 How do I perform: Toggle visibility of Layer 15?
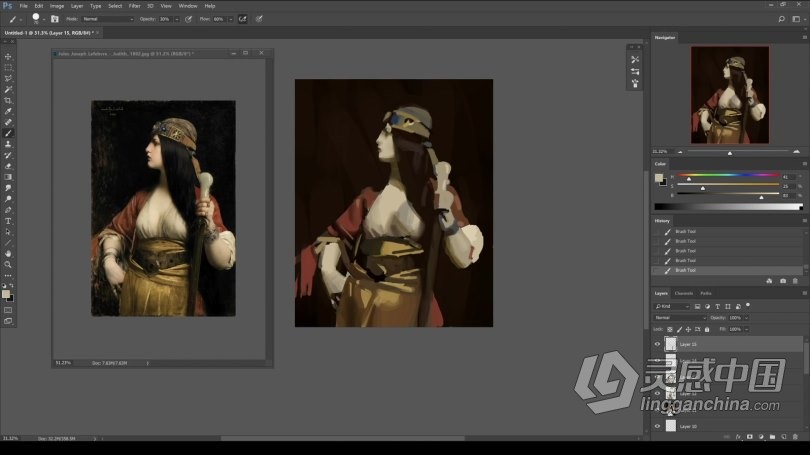click(x=657, y=344)
